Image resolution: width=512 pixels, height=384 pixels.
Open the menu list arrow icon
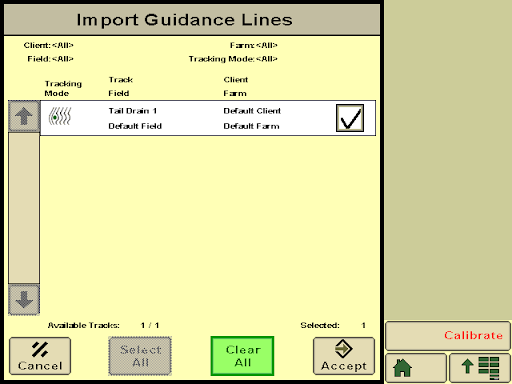click(480, 368)
